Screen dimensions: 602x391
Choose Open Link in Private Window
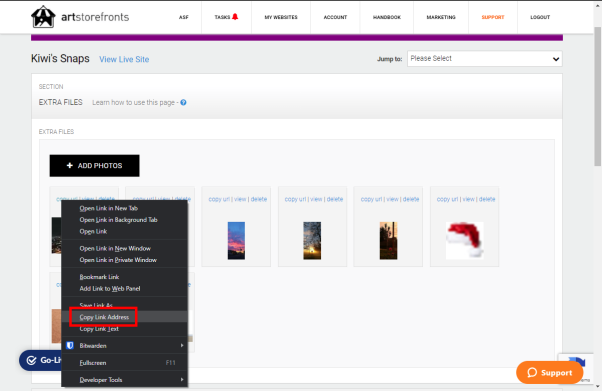click(x=124, y=260)
